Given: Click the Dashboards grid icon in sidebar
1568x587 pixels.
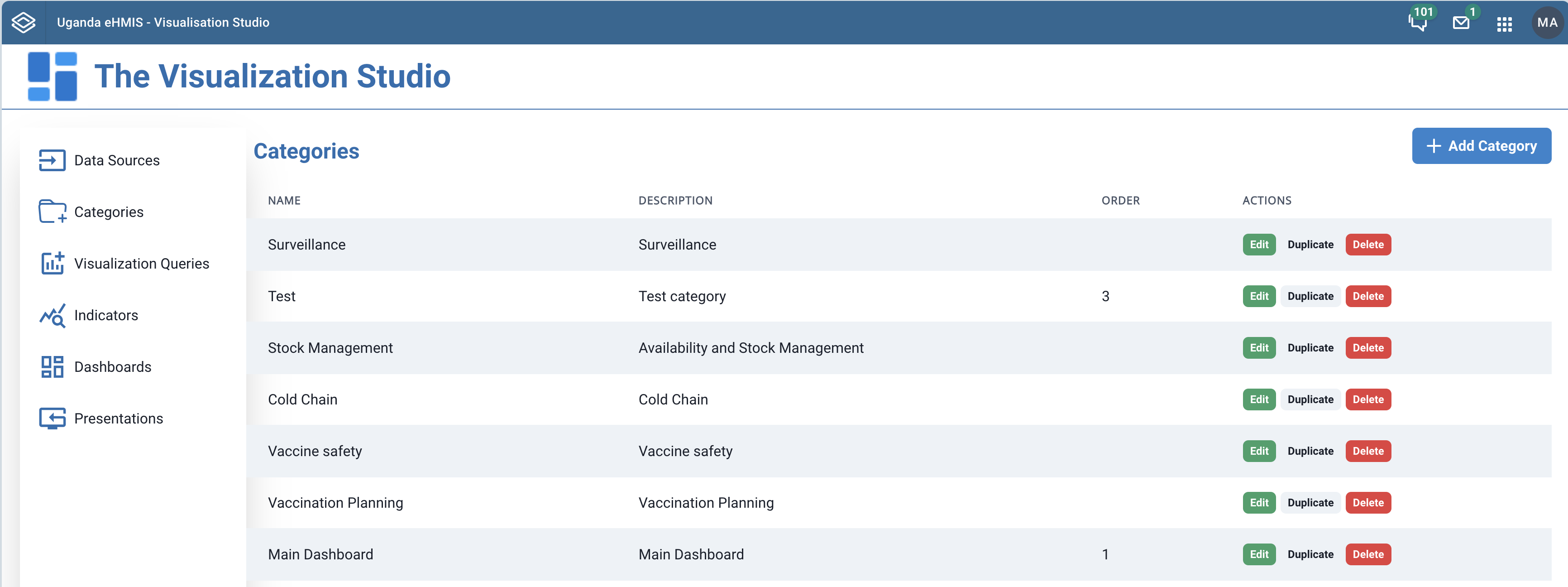Looking at the screenshot, I should [53, 366].
